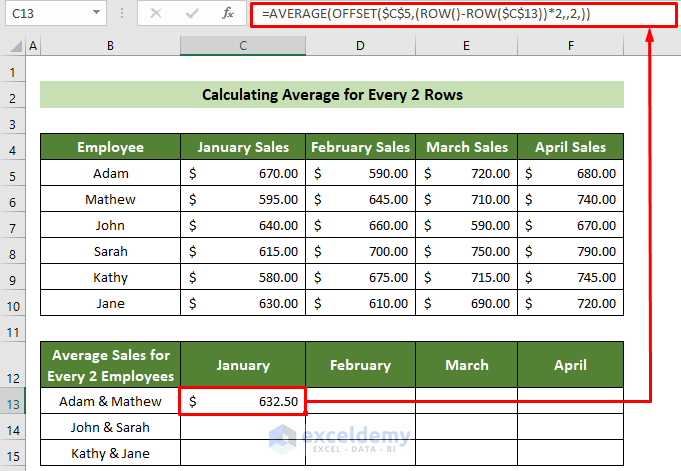Click Jane's February sales 610.00
Viewport: 681px width, 471px height.
(360, 303)
